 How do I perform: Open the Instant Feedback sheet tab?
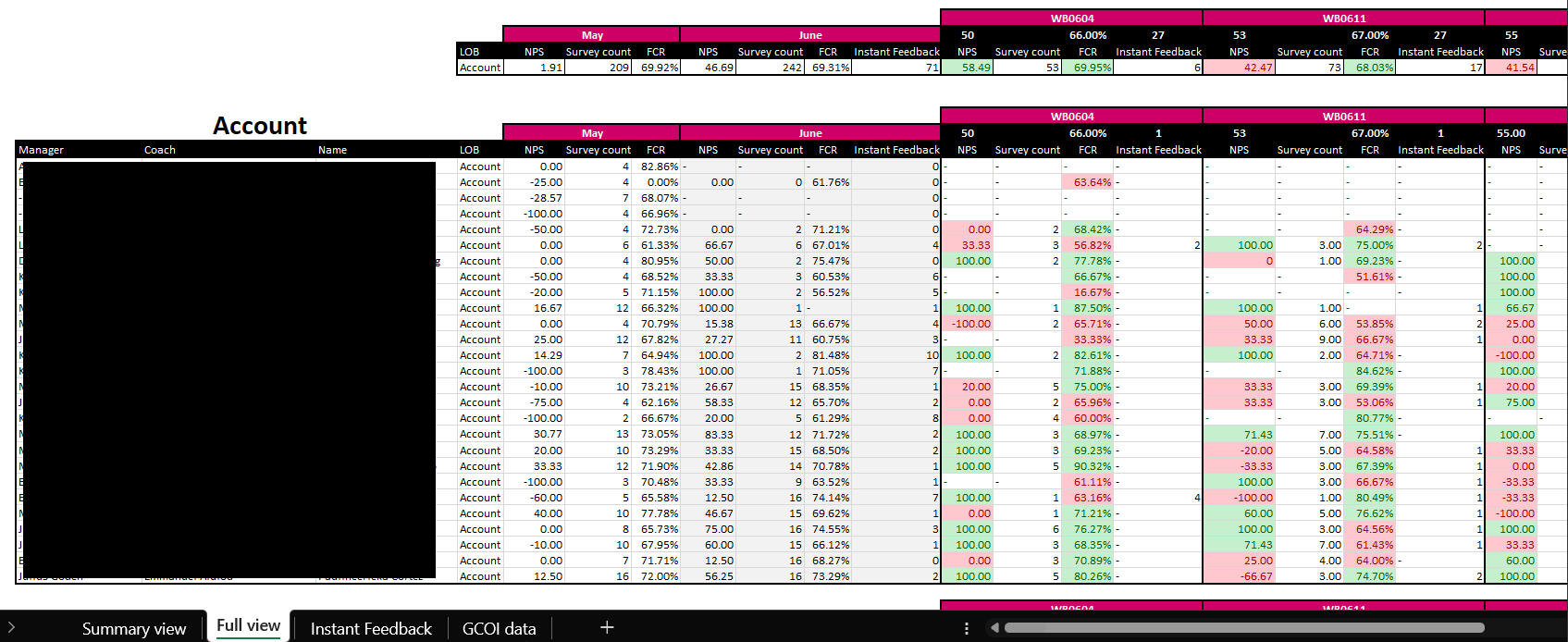371,628
